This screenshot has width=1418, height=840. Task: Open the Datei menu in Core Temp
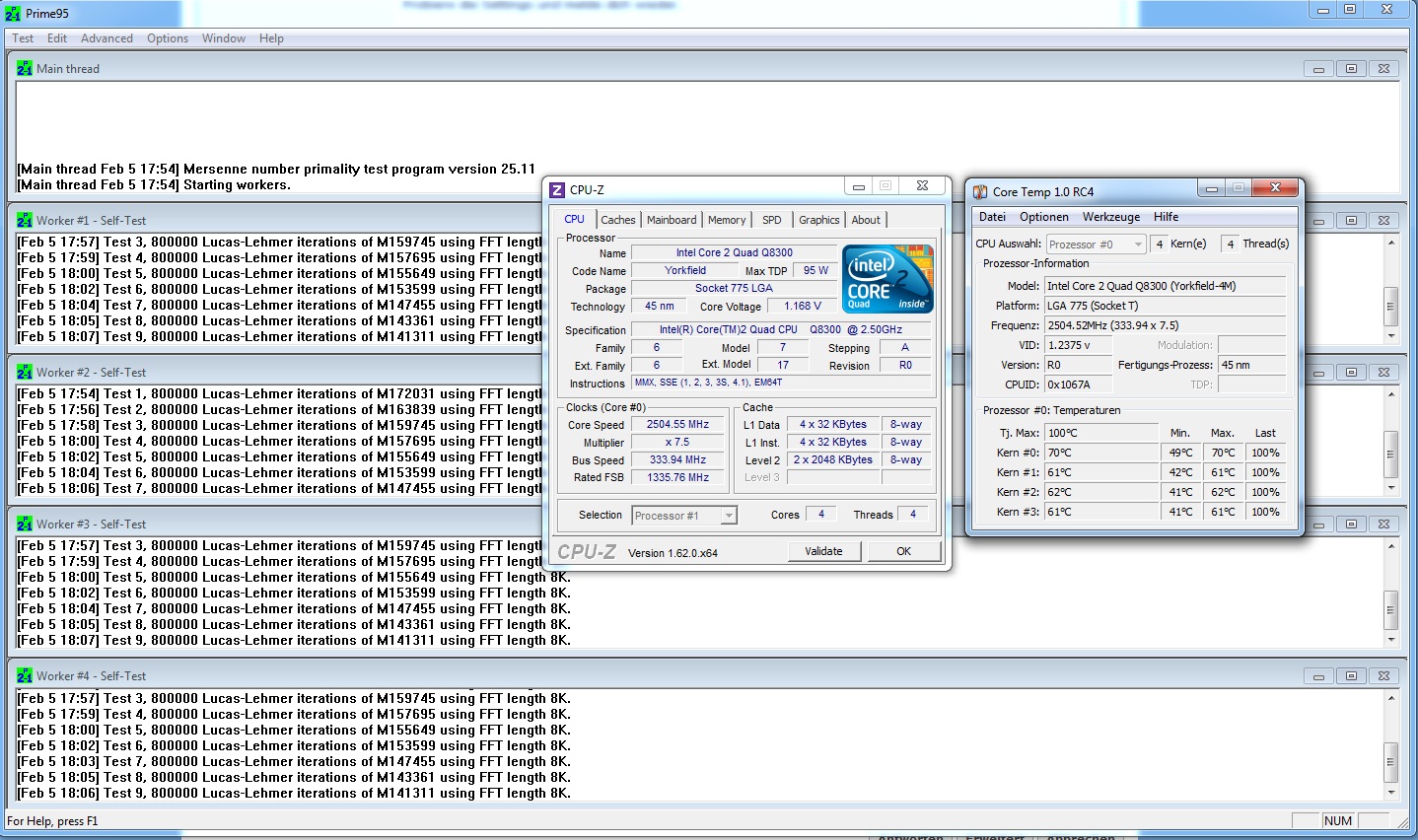[992, 217]
